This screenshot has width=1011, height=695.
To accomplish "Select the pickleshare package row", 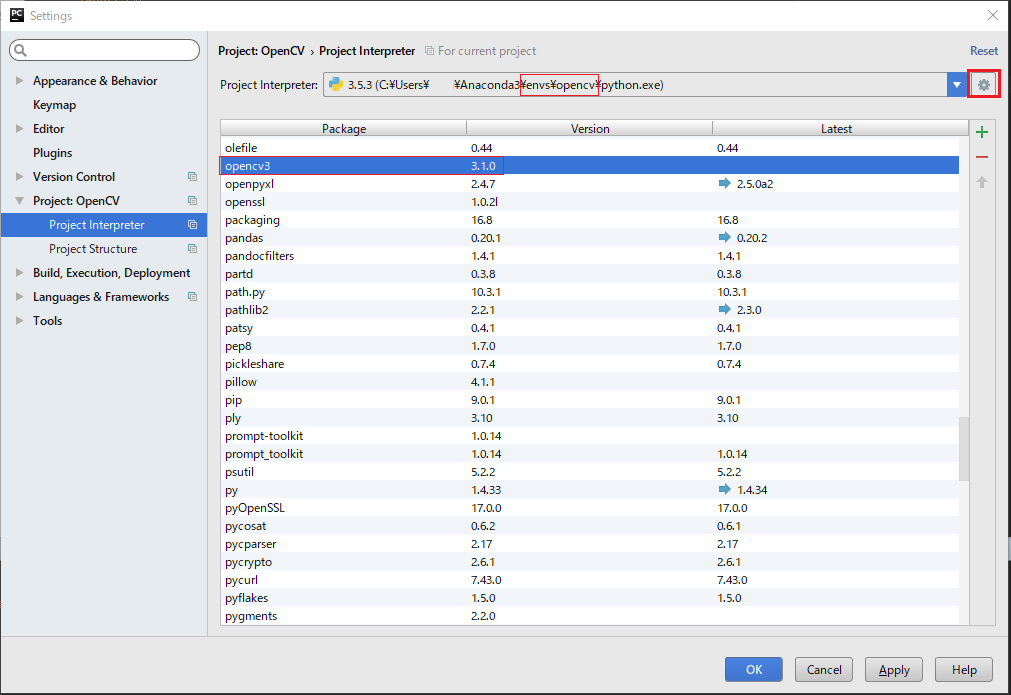I will click(589, 364).
